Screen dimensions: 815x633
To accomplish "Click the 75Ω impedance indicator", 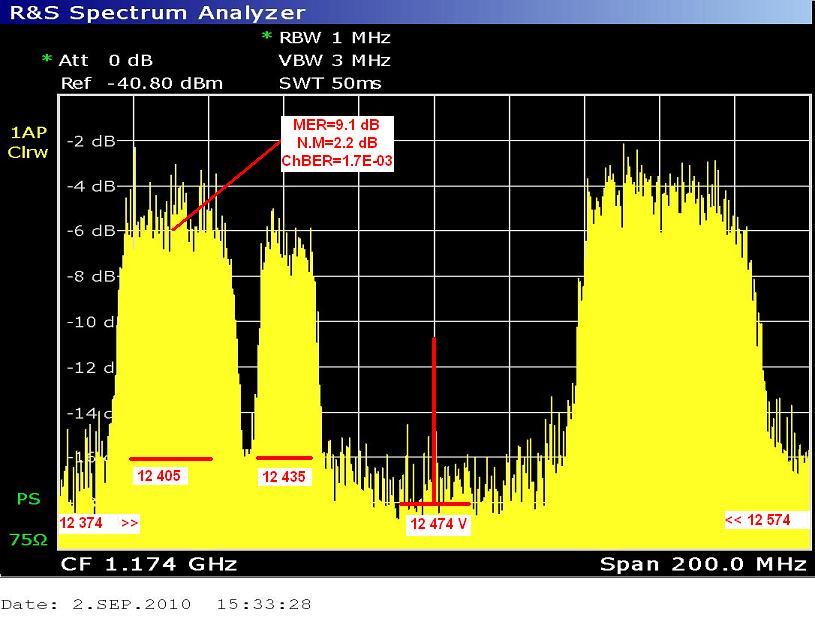I will [28, 540].
